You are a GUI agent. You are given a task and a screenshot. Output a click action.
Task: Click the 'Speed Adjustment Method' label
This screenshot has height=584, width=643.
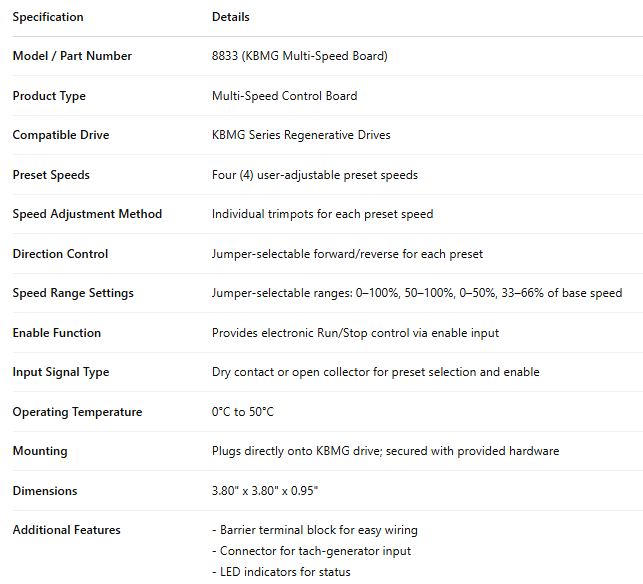[87, 214]
